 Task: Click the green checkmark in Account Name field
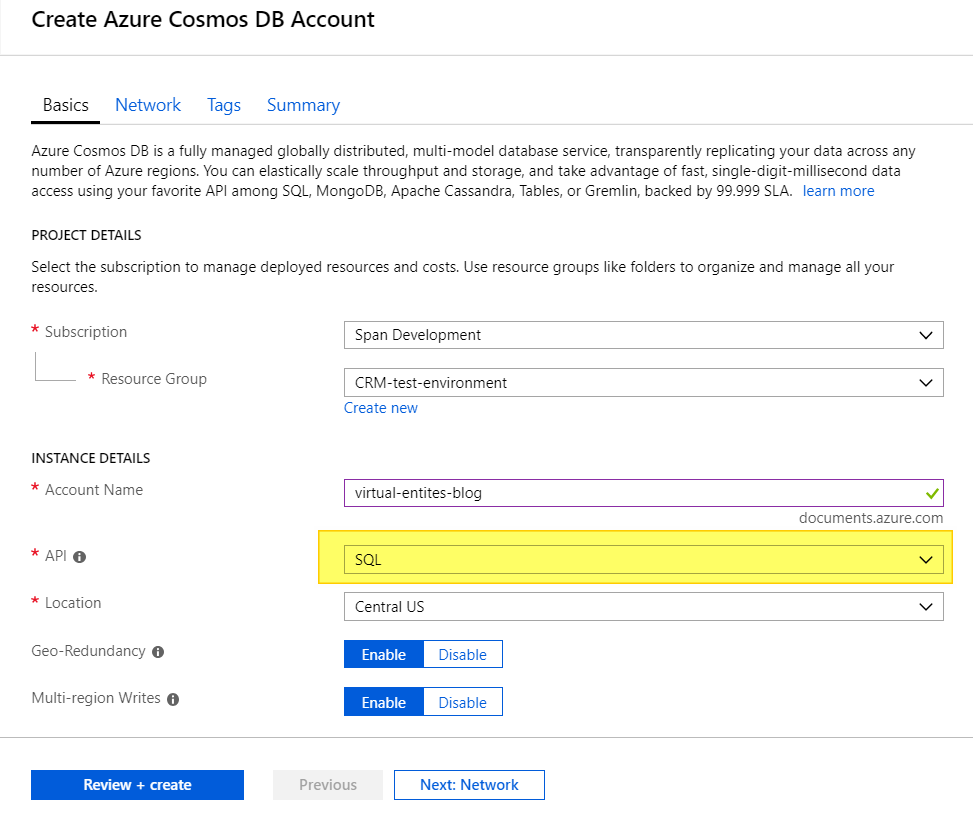(x=932, y=493)
